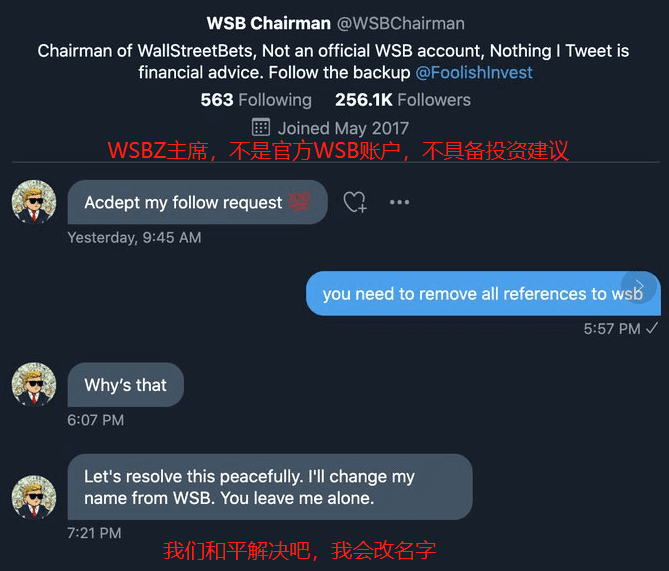The image size is (669, 571).
Task: Open the 563 Following list
Action: click(256, 100)
